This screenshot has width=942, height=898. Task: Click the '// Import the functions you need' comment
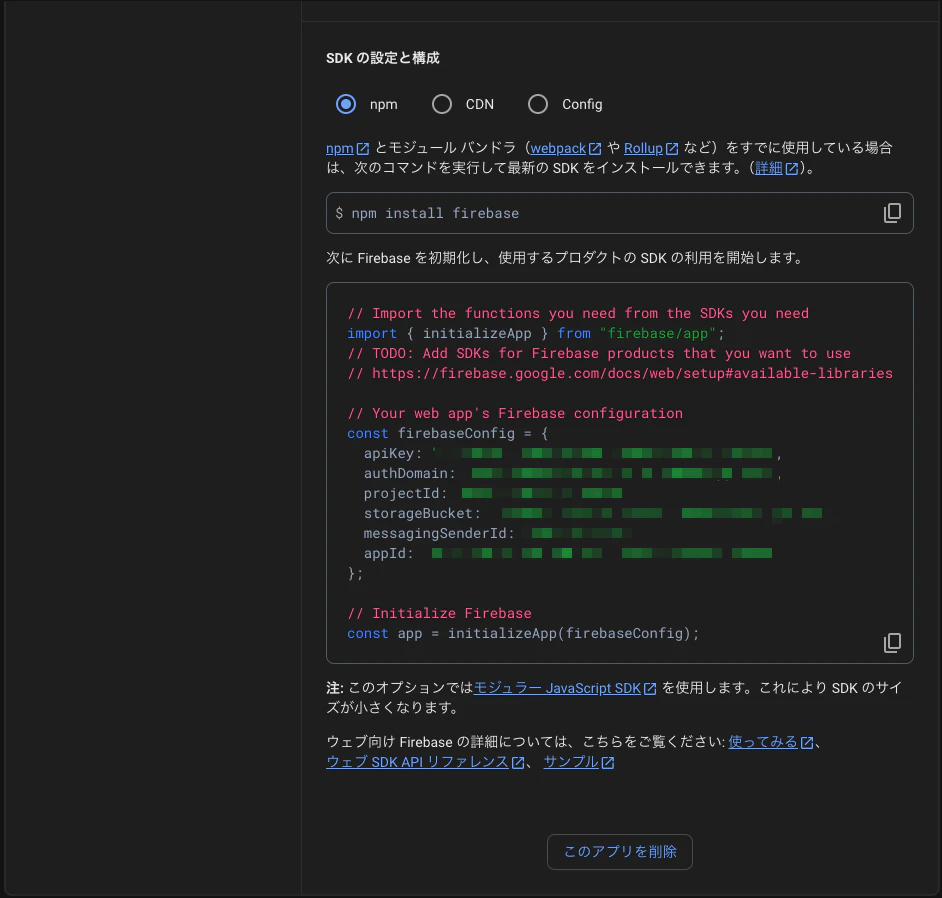tap(578, 314)
